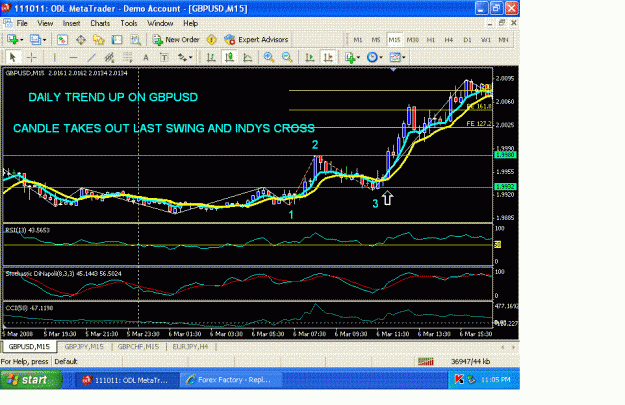
Task: Open the View menu
Action: click(x=45, y=24)
